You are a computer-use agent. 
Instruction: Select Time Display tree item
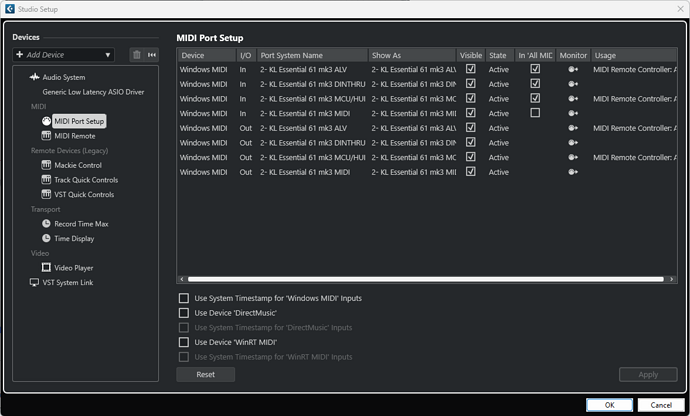point(74,238)
